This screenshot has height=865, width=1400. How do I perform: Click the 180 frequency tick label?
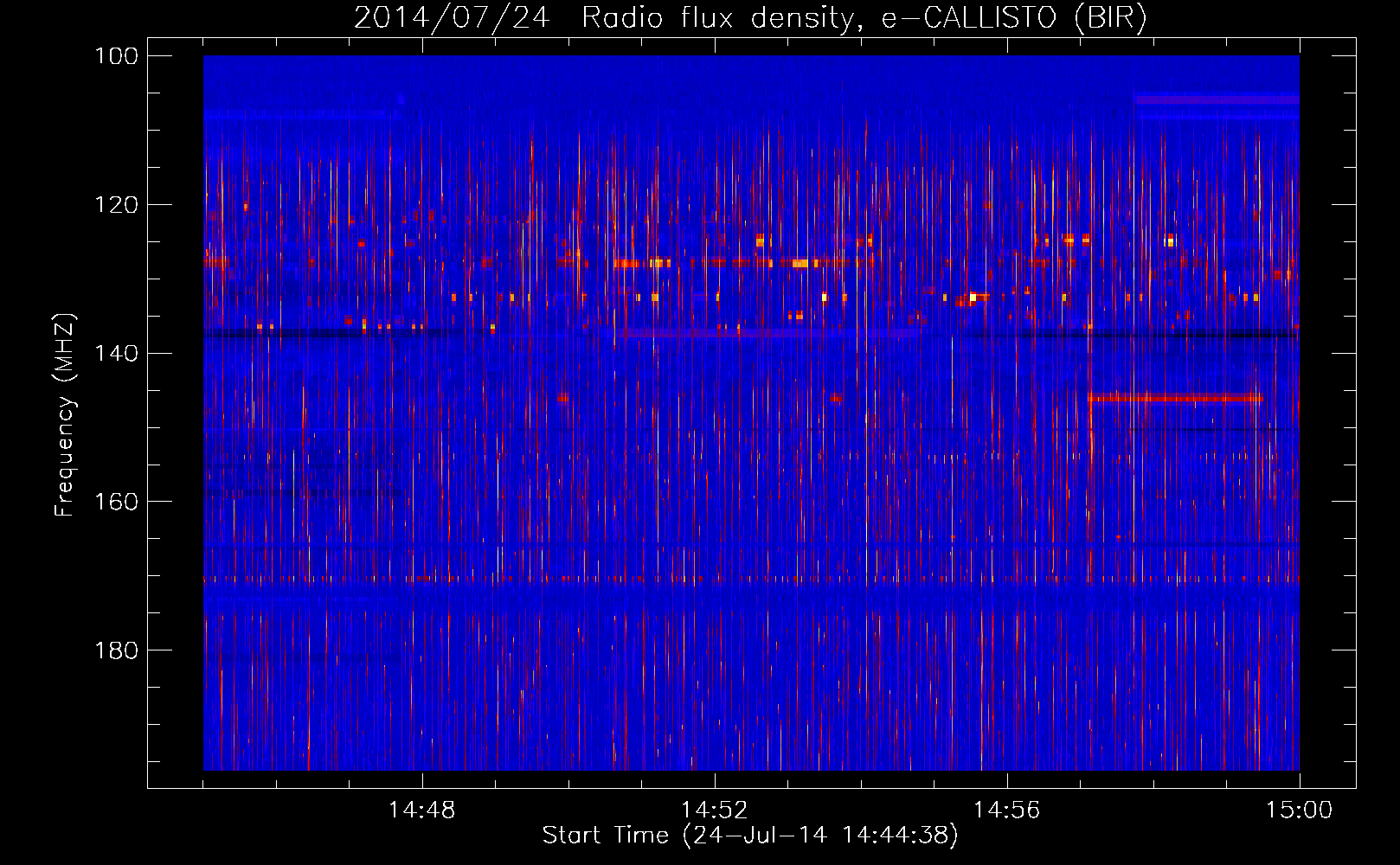[117, 650]
